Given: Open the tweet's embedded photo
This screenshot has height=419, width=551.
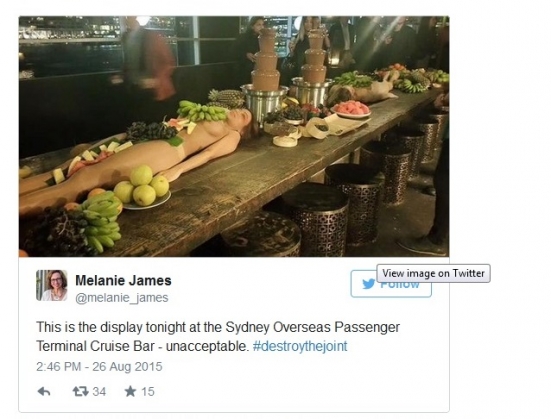Looking at the screenshot, I should [234, 136].
